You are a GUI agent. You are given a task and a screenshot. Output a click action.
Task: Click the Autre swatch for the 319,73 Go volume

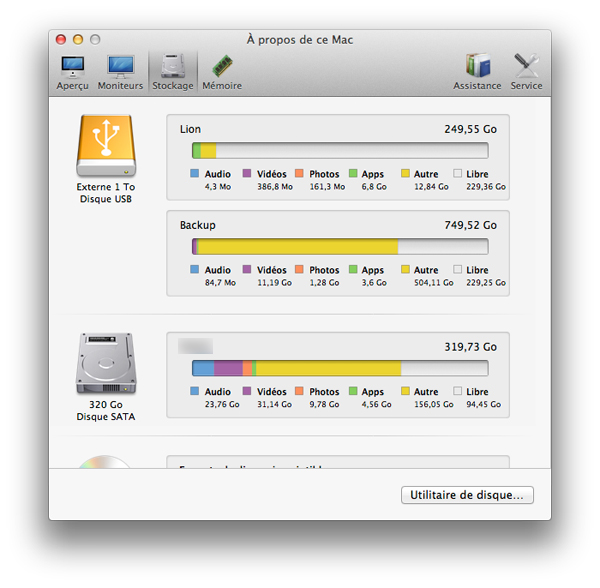pyautogui.click(x=405, y=391)
